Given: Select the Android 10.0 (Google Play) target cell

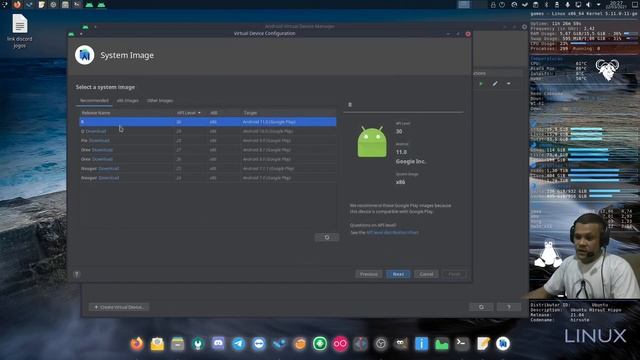Looking at the screenshot, I should 268,131.
